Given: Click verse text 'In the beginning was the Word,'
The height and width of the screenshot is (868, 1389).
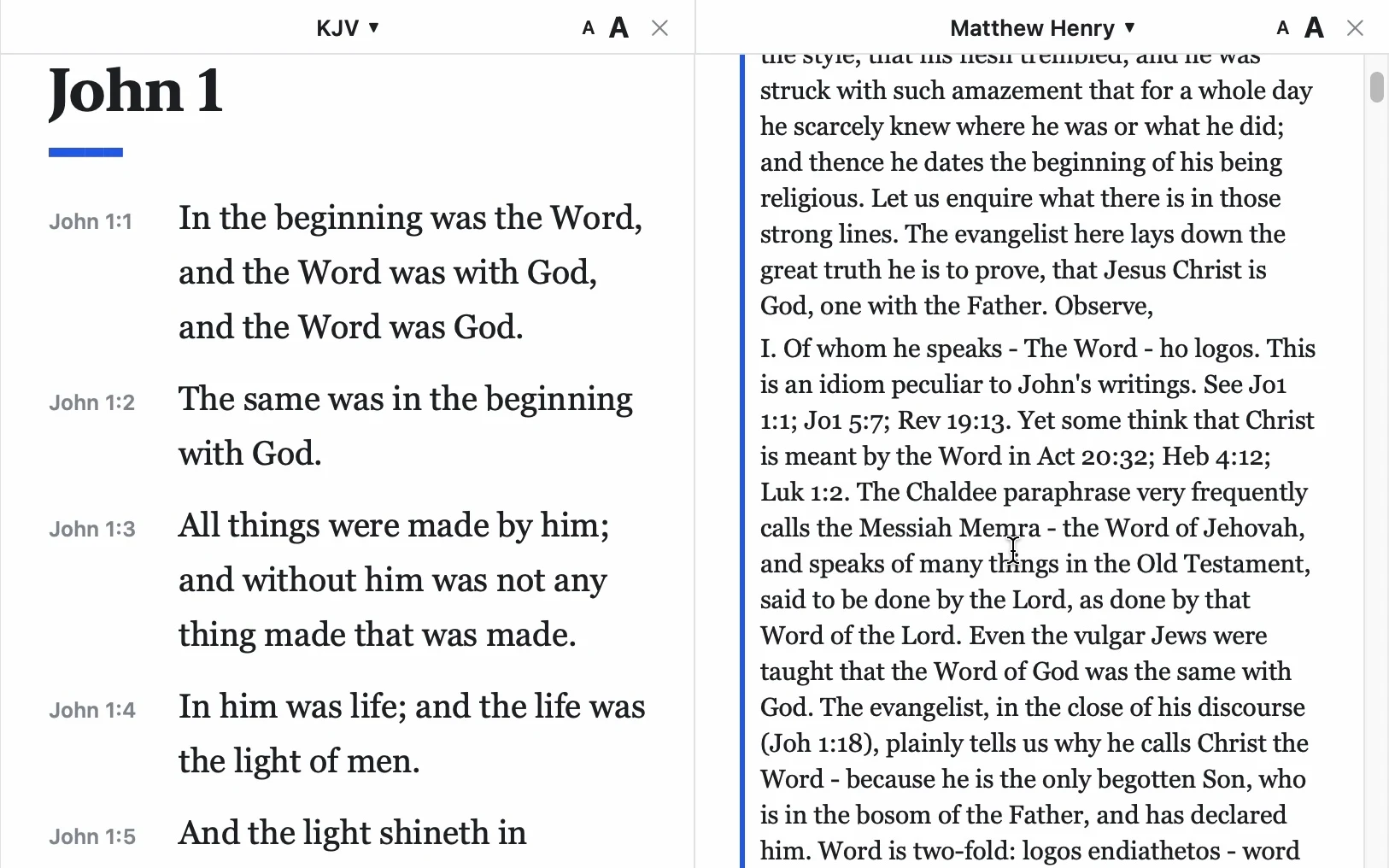Looking at the screenshot, I should click(410, 218).
